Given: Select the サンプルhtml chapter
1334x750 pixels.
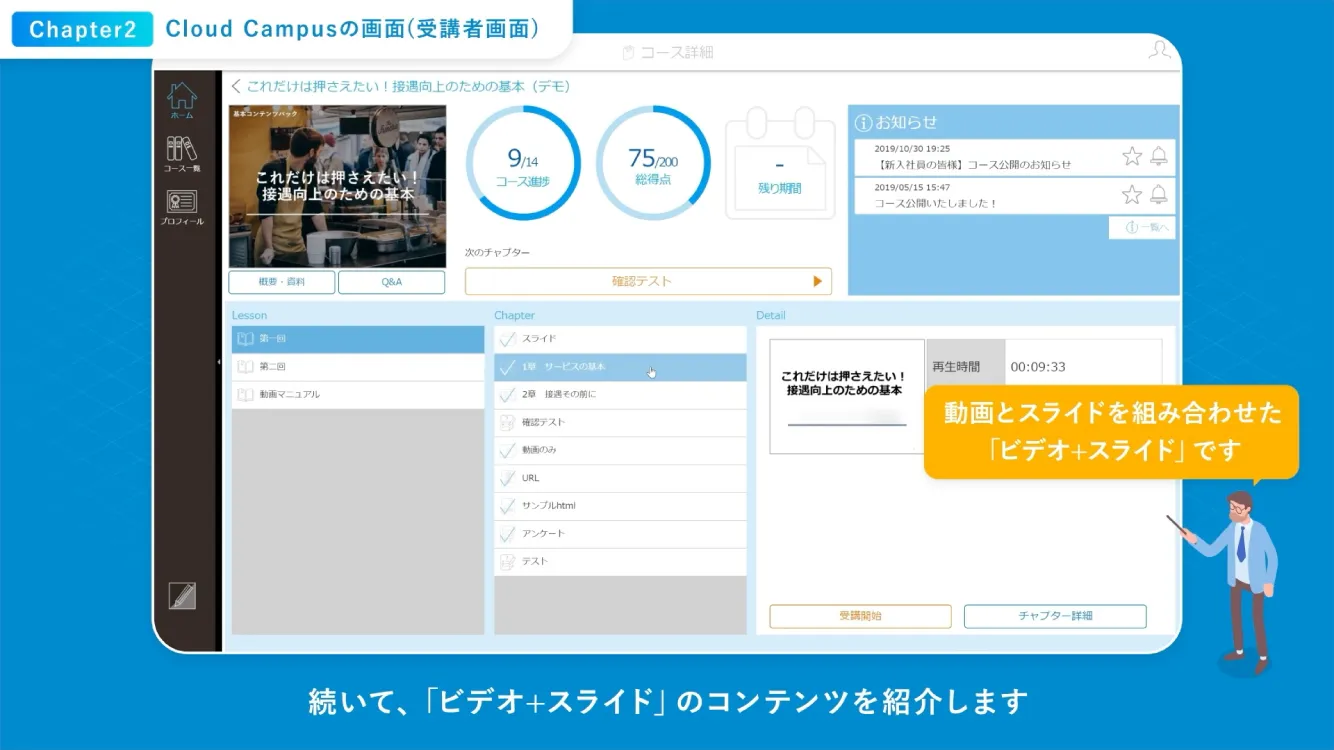Looking at the screenshot, I should point(620,506).
